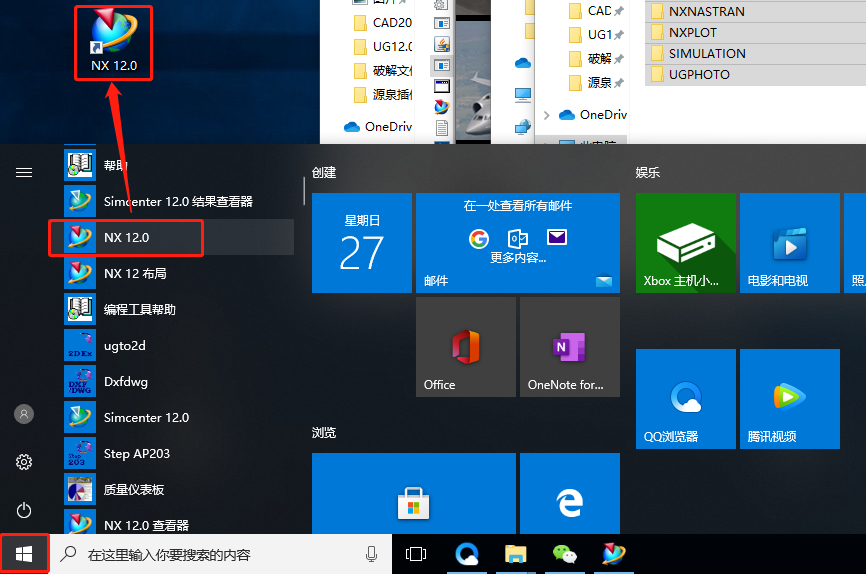Open Step AP203 app entry
866x574 pixels.
pos(171,454)
